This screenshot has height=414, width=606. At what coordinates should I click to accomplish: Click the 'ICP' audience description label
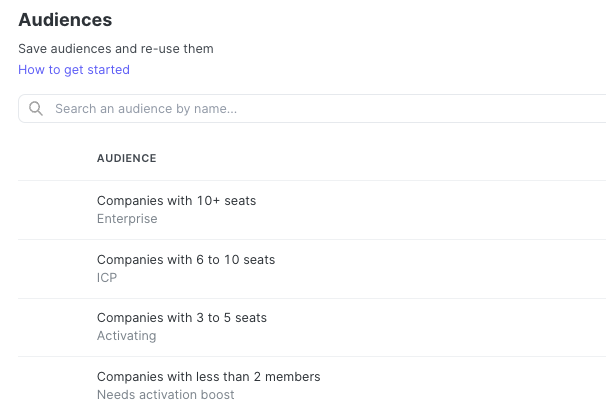click(x=107, y=277)
